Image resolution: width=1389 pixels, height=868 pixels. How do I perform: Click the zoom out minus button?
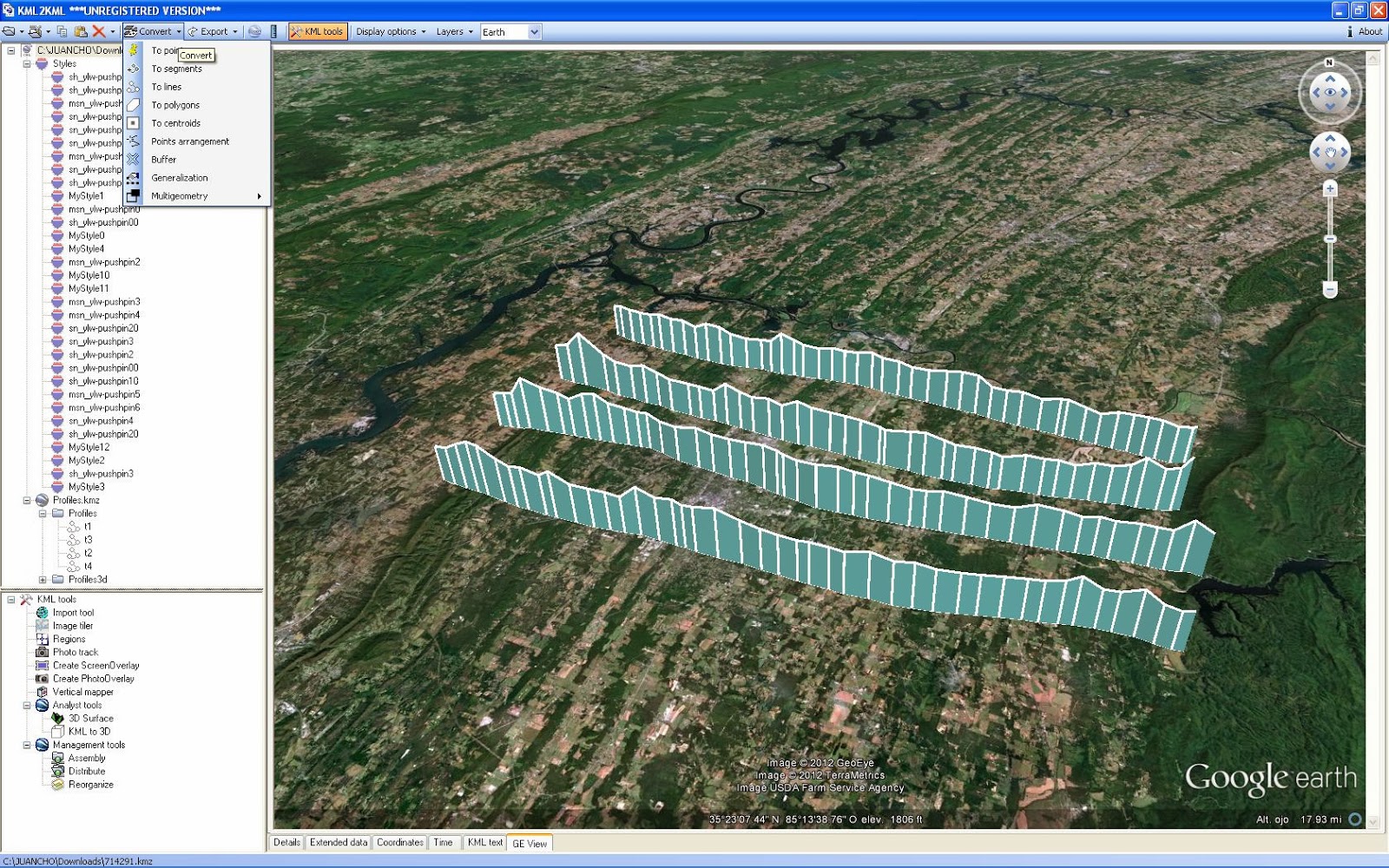pyautogui.click(x=1330, y=289)
